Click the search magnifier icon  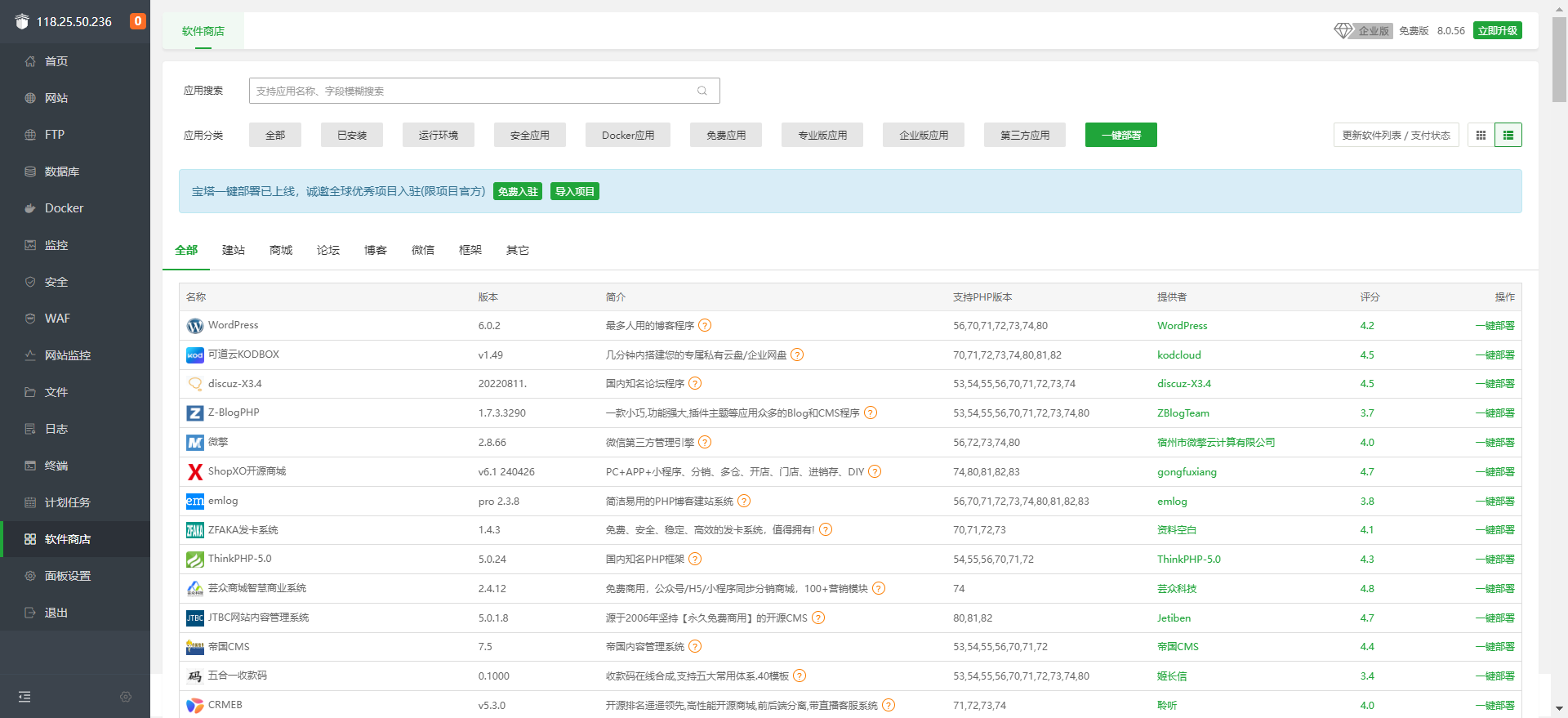click(x=702, y=91)
